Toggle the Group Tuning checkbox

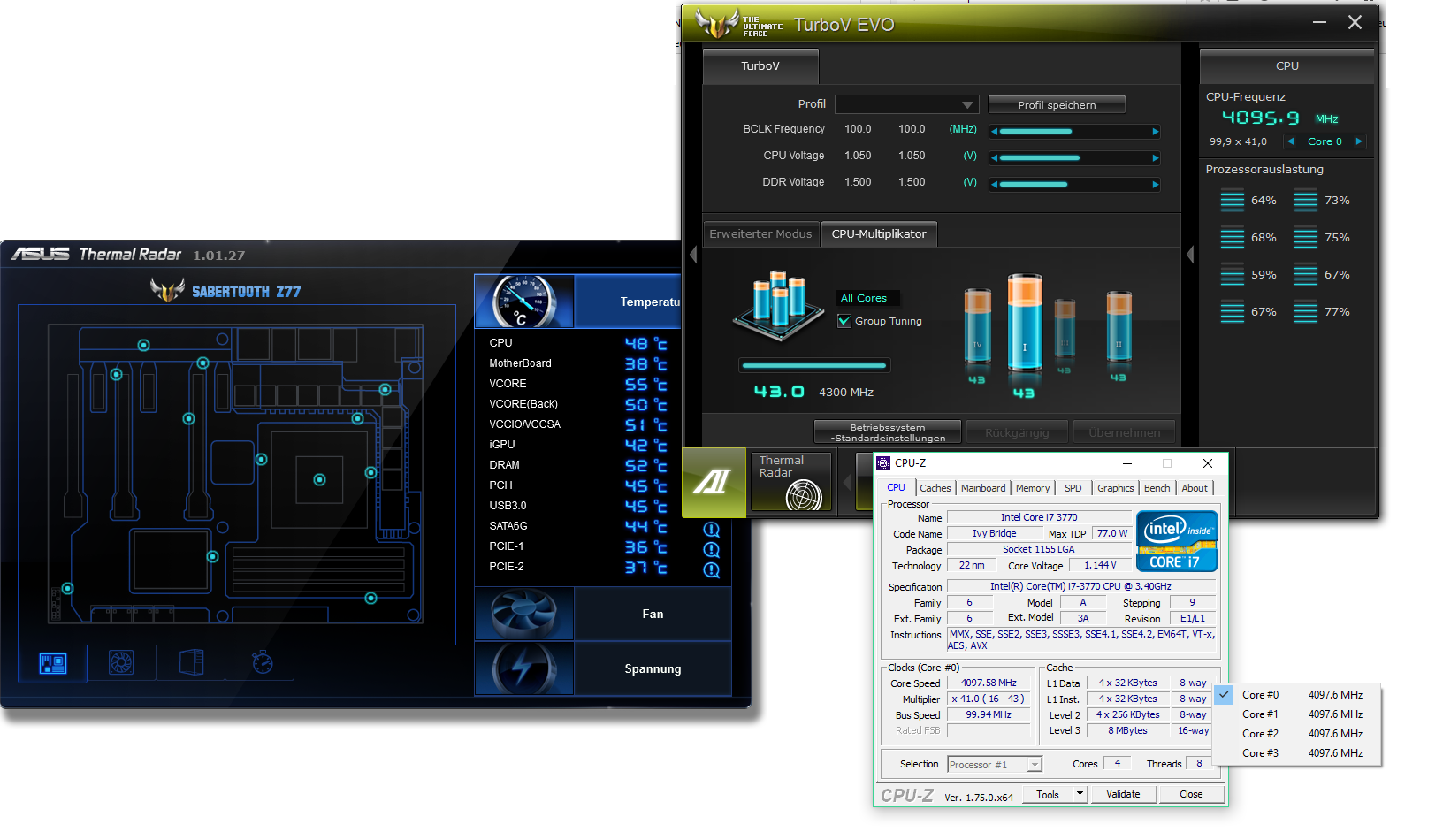[x=844, y=321]
